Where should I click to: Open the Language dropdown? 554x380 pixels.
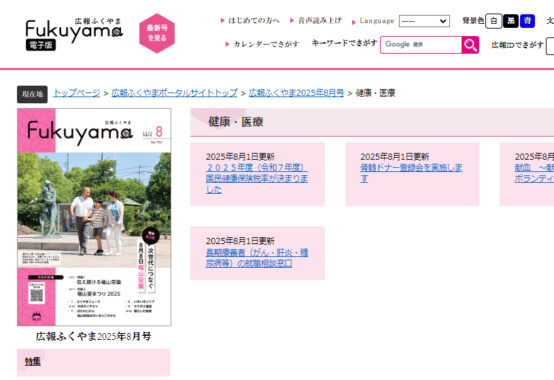coord(424,21)
